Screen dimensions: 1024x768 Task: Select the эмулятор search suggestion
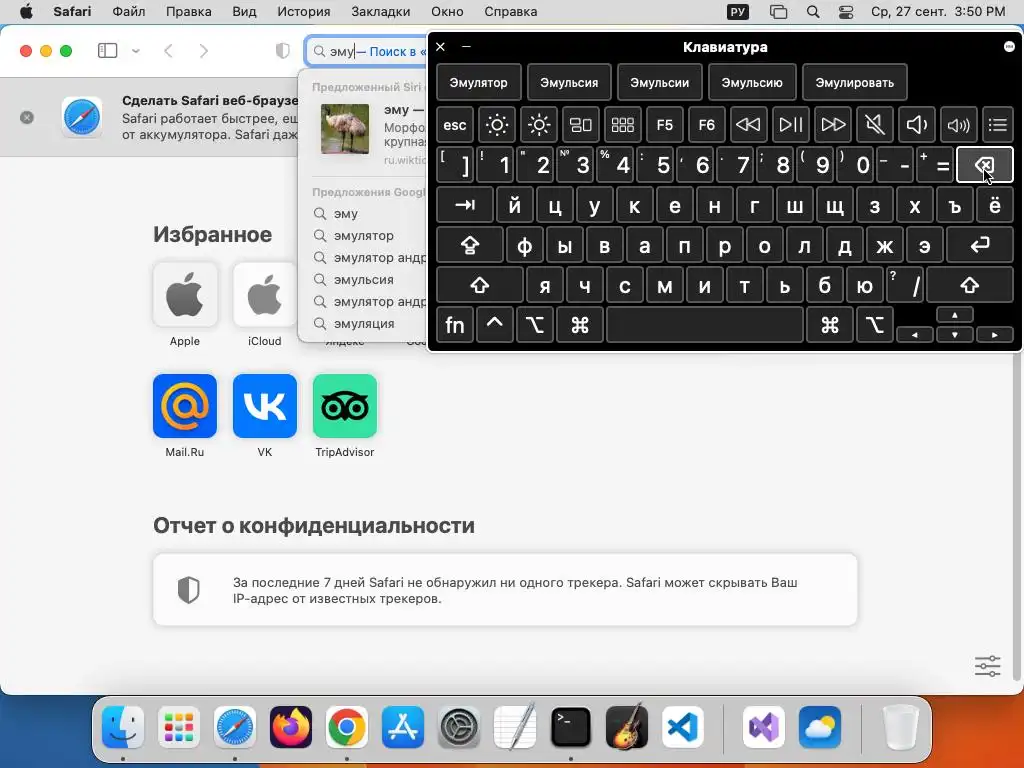point(362,235)
